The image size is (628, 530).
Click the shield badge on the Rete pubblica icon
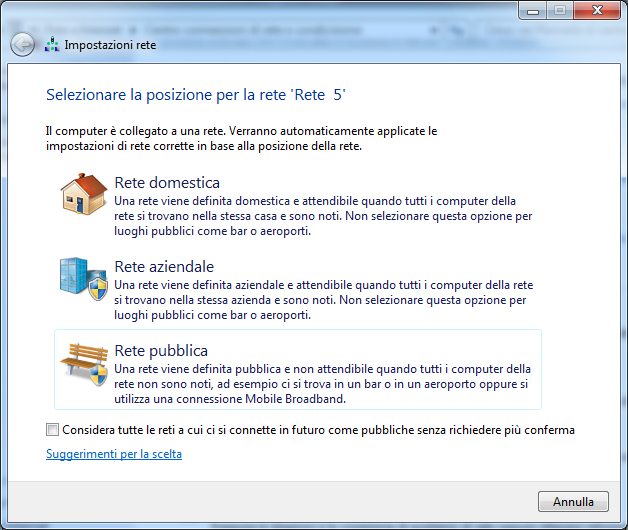tap(98, 373)
